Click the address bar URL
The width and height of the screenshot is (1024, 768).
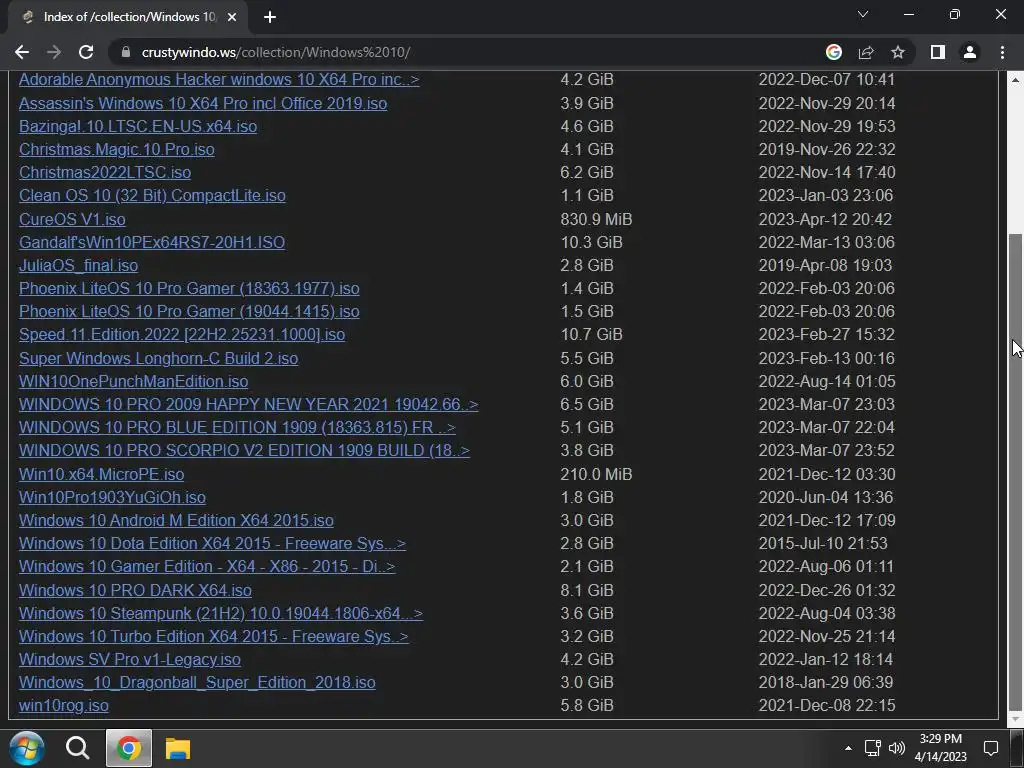[276, 52]
